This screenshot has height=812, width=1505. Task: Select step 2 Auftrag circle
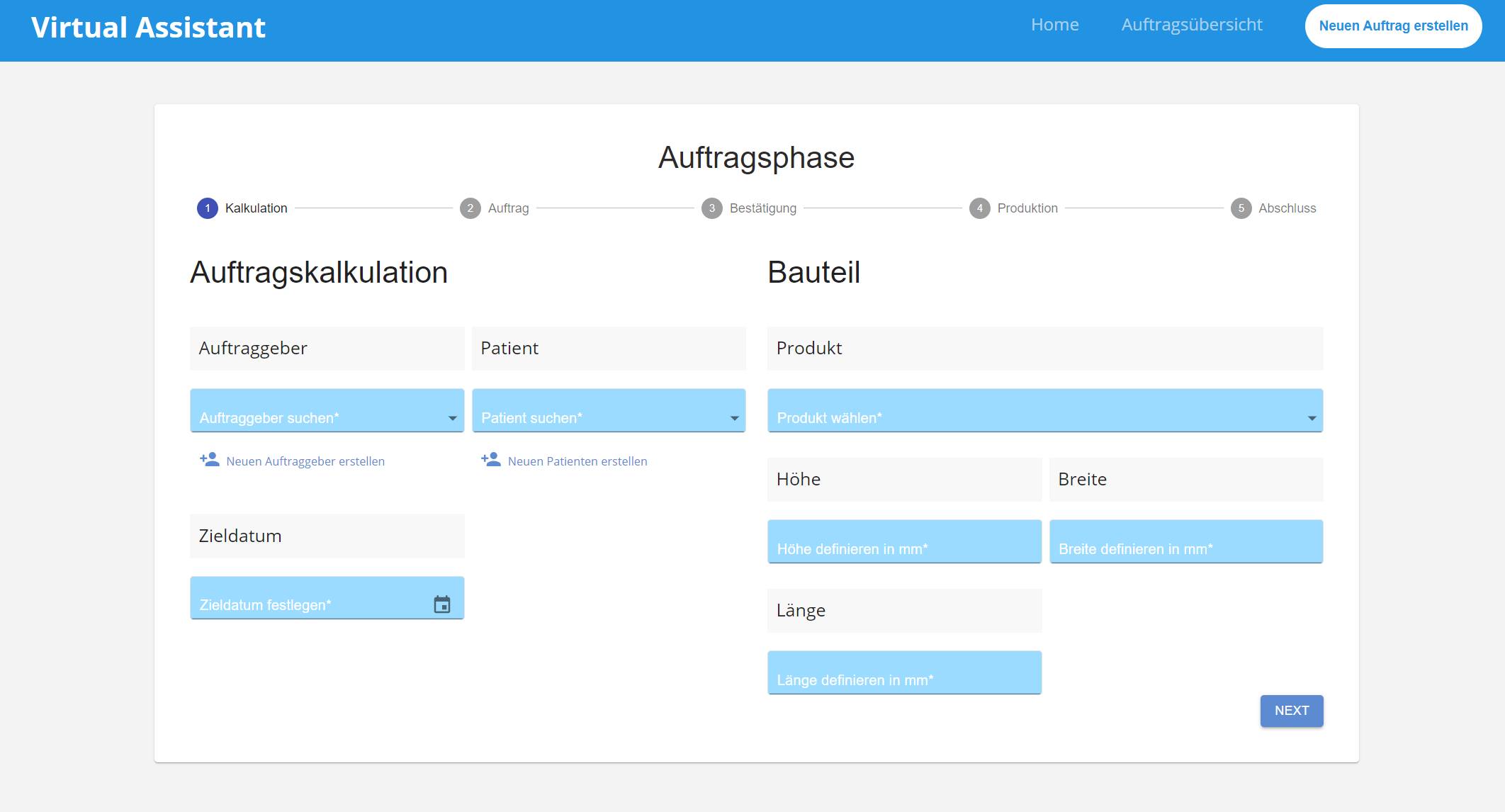(470, 208)
